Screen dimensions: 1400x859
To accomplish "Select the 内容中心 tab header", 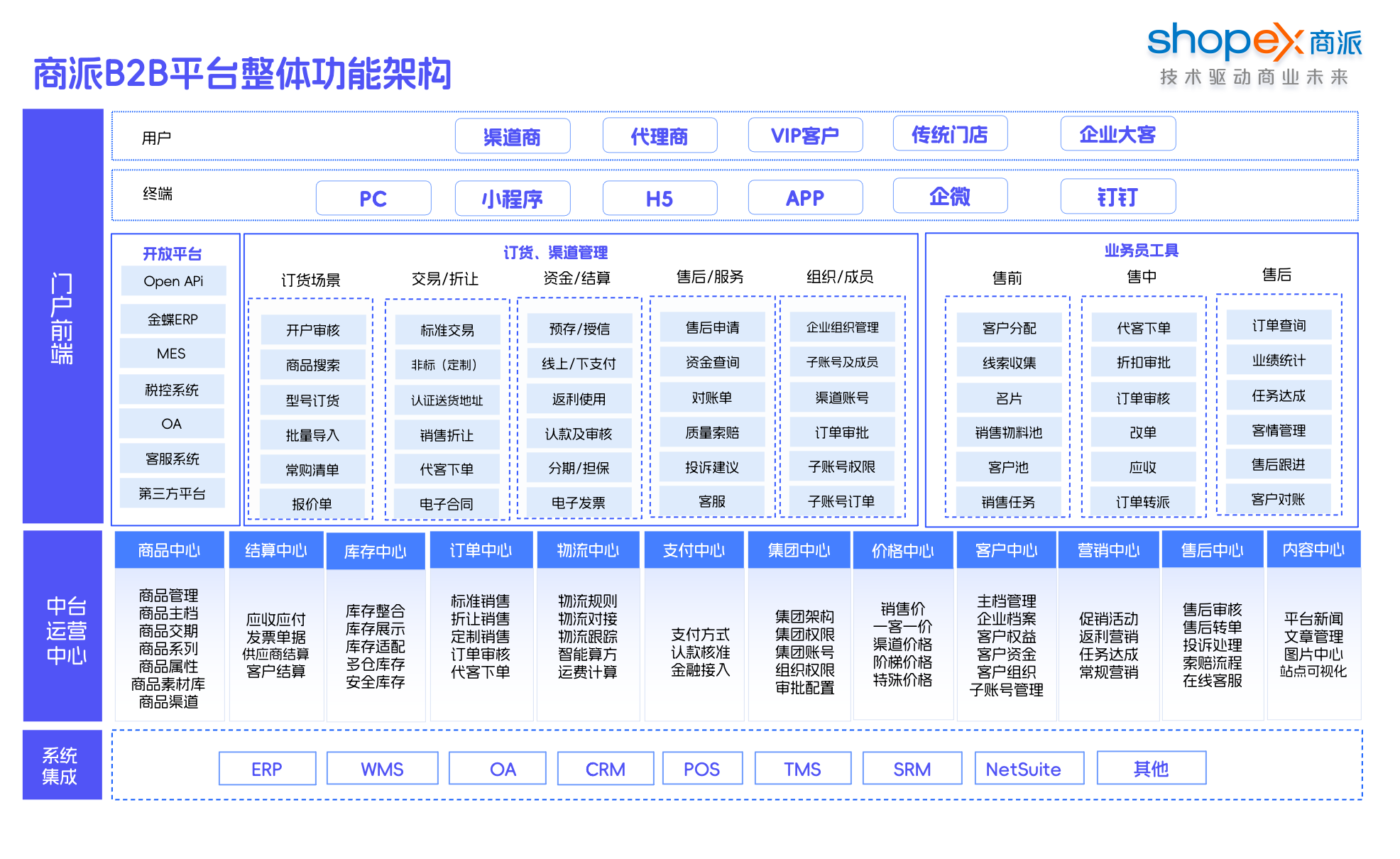I will pos(1313,549).
